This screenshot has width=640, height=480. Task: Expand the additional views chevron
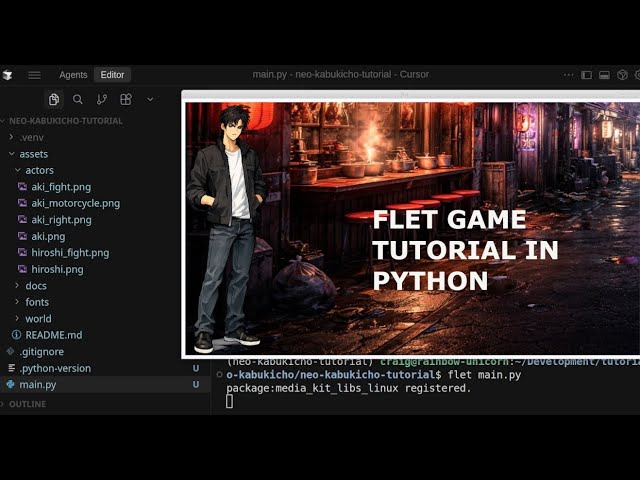(150, 99)
